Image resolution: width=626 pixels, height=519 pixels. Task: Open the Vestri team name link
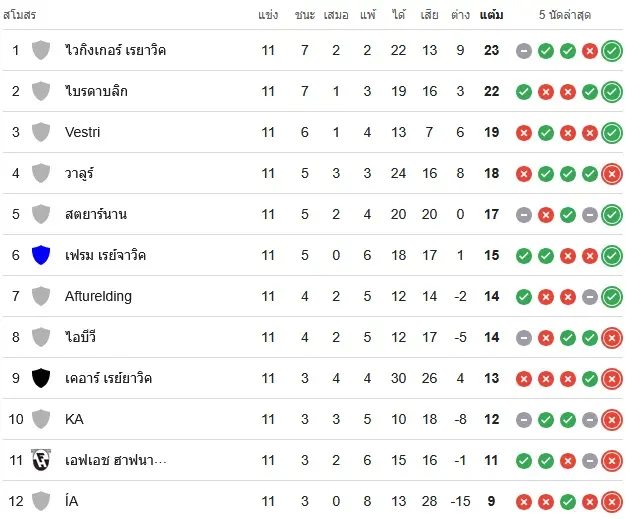click(82, 132)
